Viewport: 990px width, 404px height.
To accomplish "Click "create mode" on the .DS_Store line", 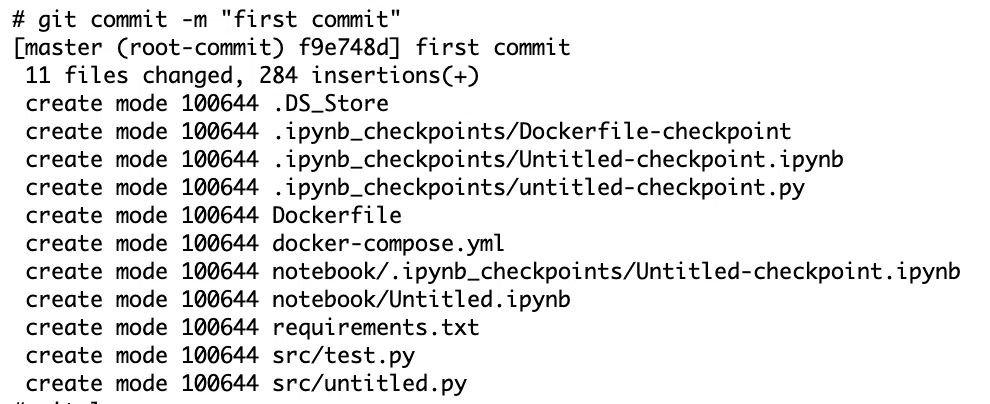I will pyautogui.click(x=97, y=104).
